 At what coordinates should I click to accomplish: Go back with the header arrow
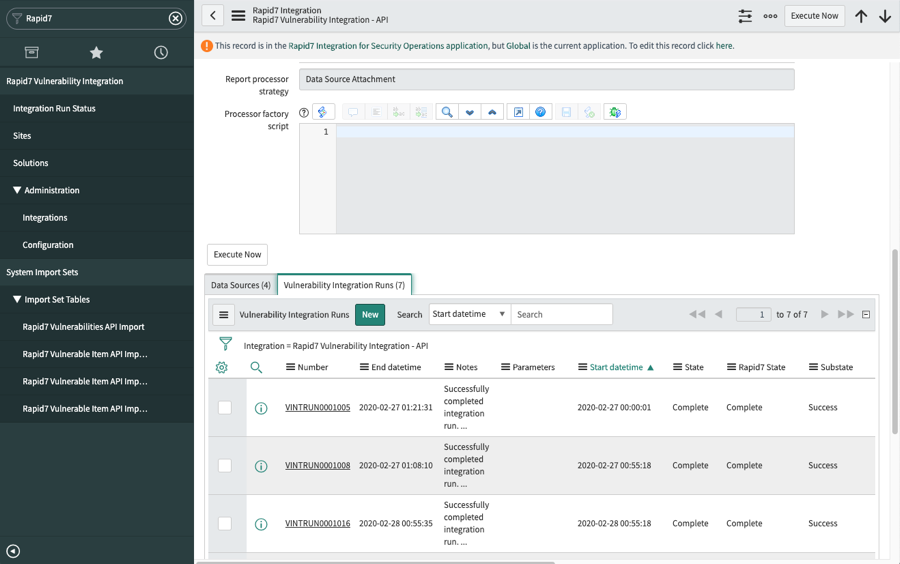coord(213,15)
